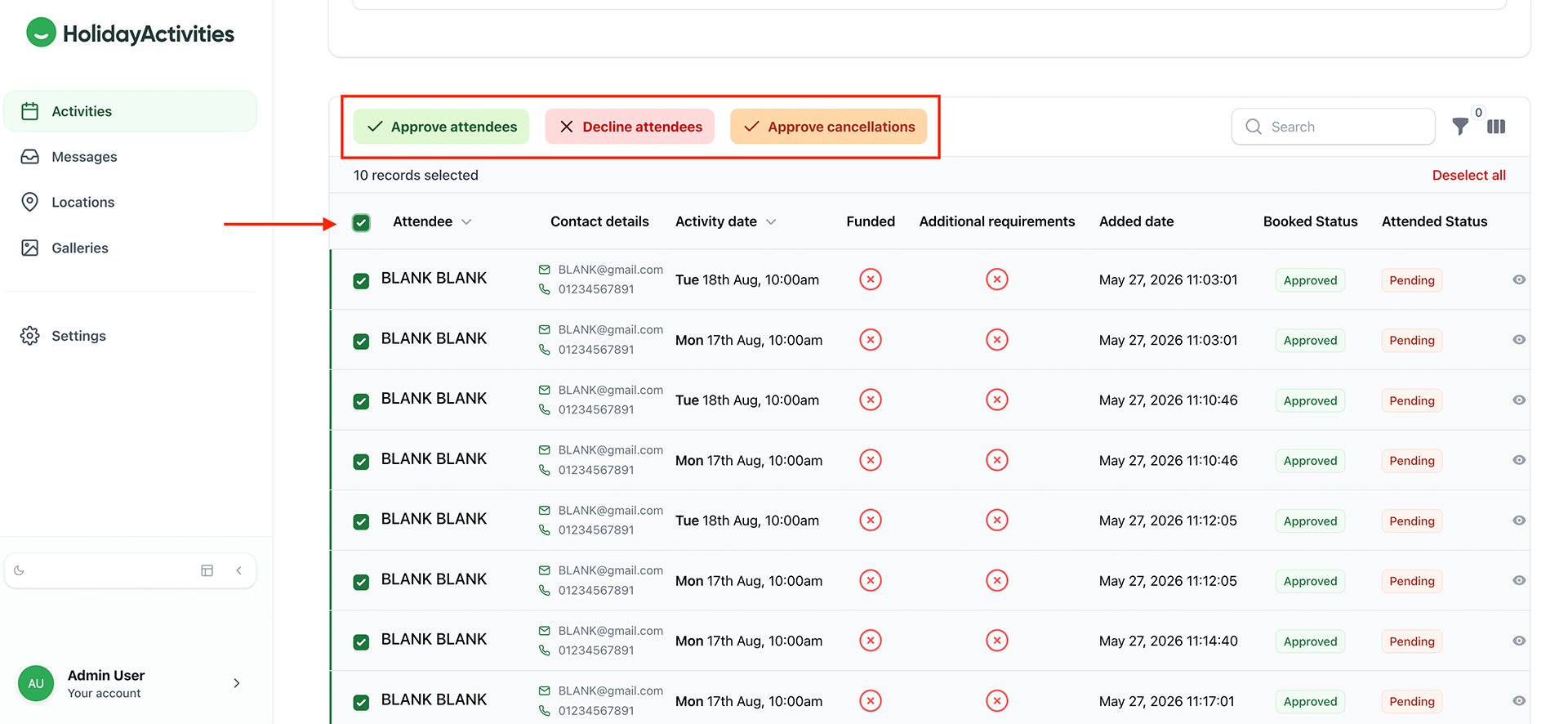
Task: Uncheck row Tue 18th added 11:03:01
Action: (x=361, y=281)
